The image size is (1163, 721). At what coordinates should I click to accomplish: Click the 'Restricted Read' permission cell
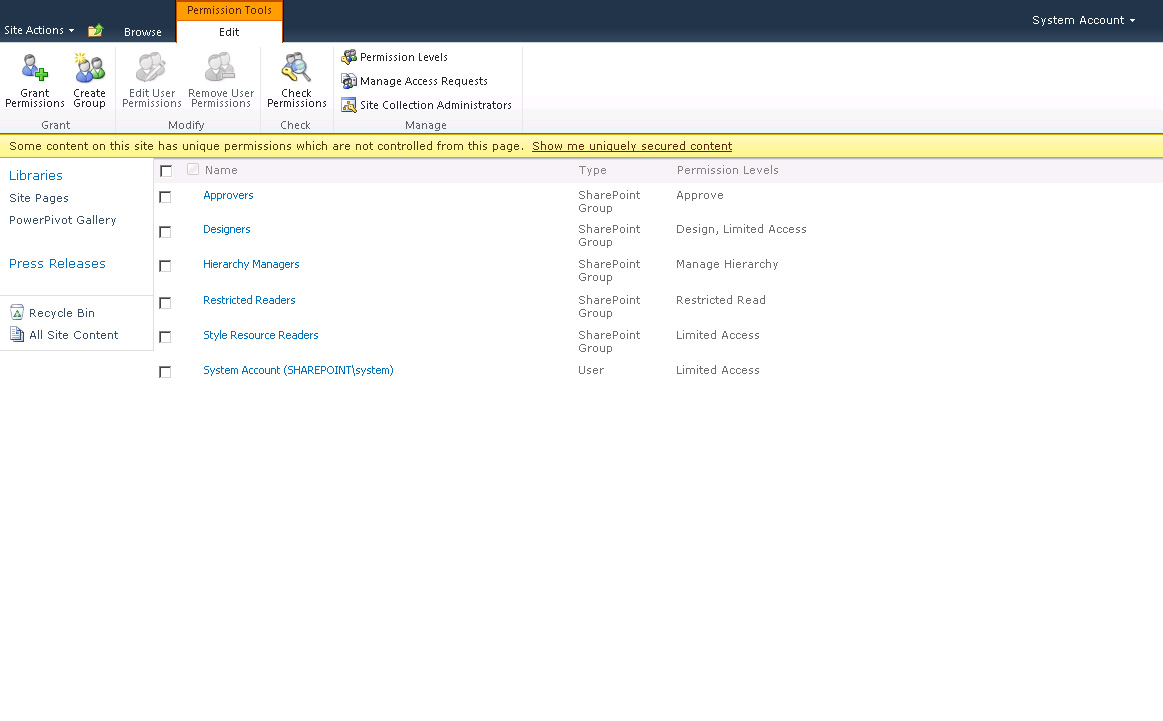[x=720, y=300]
